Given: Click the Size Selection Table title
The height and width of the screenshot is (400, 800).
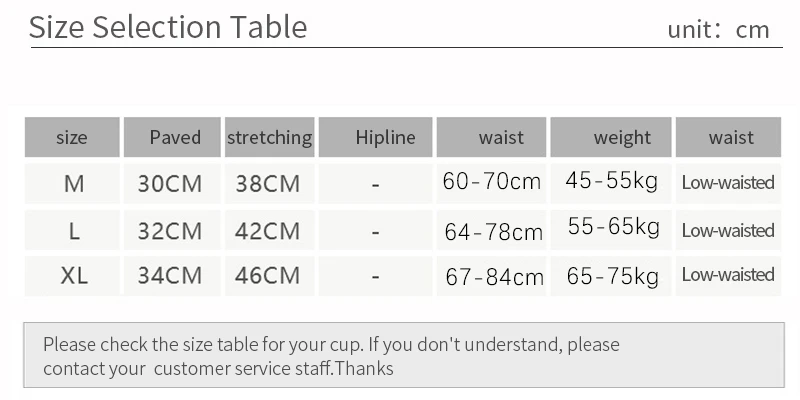Looking at the screenshot, I should coord(168,27).
